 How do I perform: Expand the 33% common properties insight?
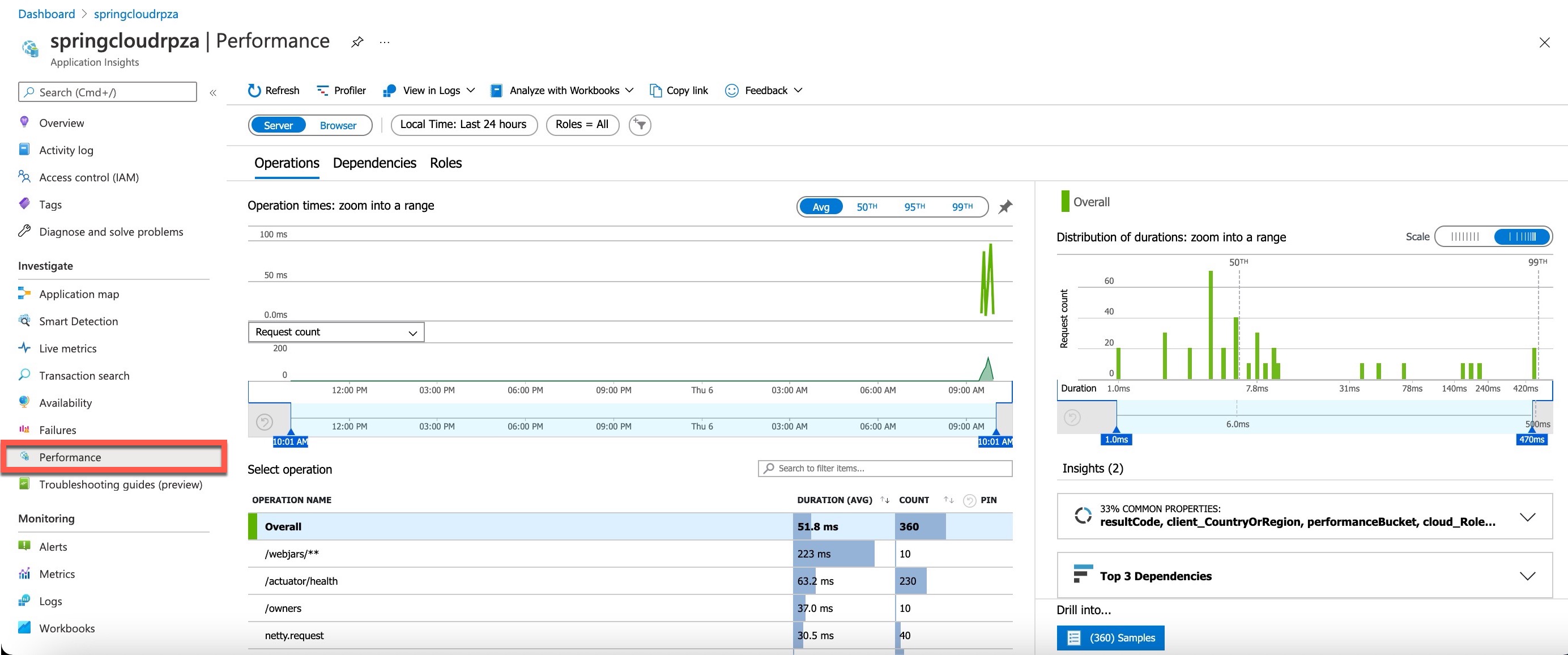coord(1528,517)
